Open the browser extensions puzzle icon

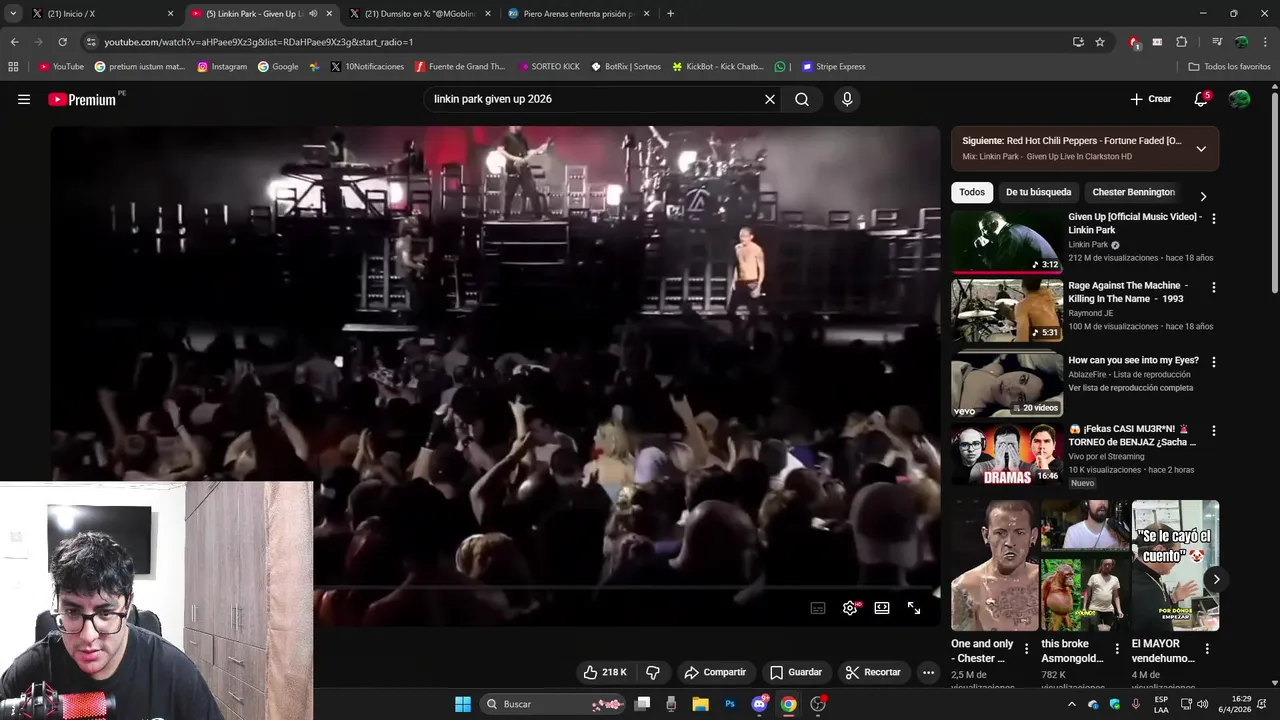tap(1182, 42)
